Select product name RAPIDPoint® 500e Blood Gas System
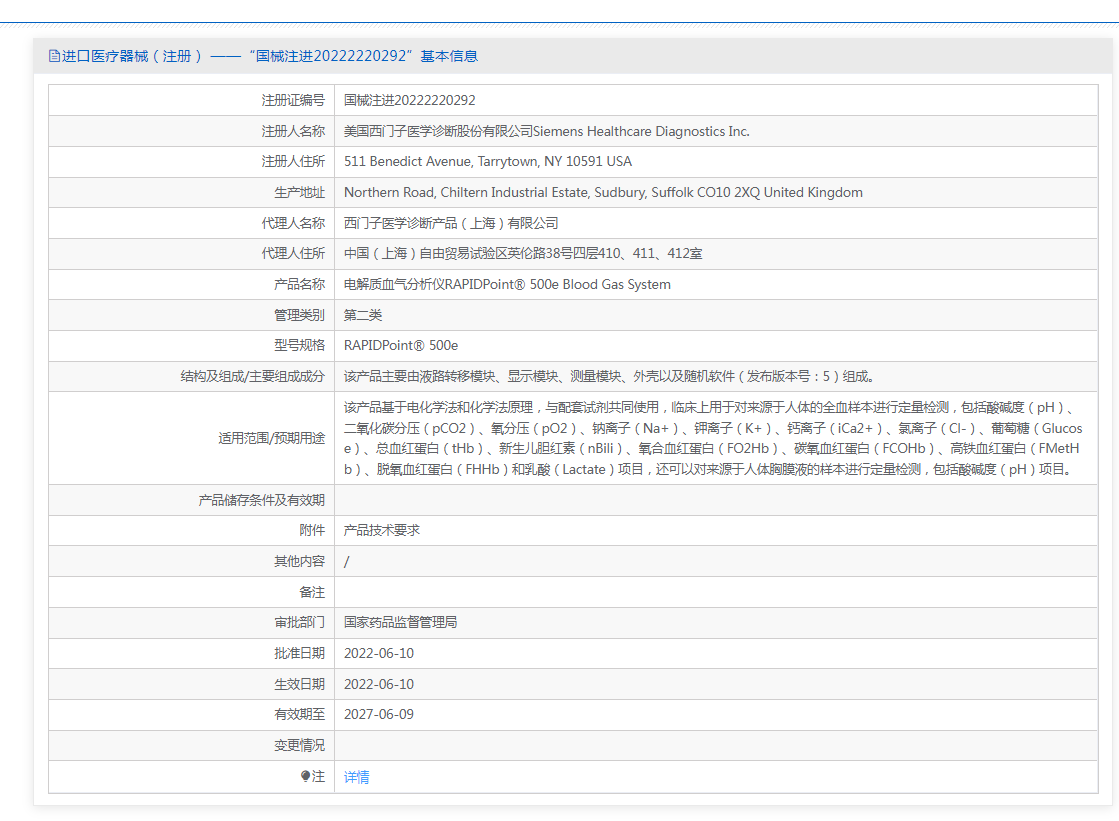This screenshot has height=821, width=1119. [507, 284]
